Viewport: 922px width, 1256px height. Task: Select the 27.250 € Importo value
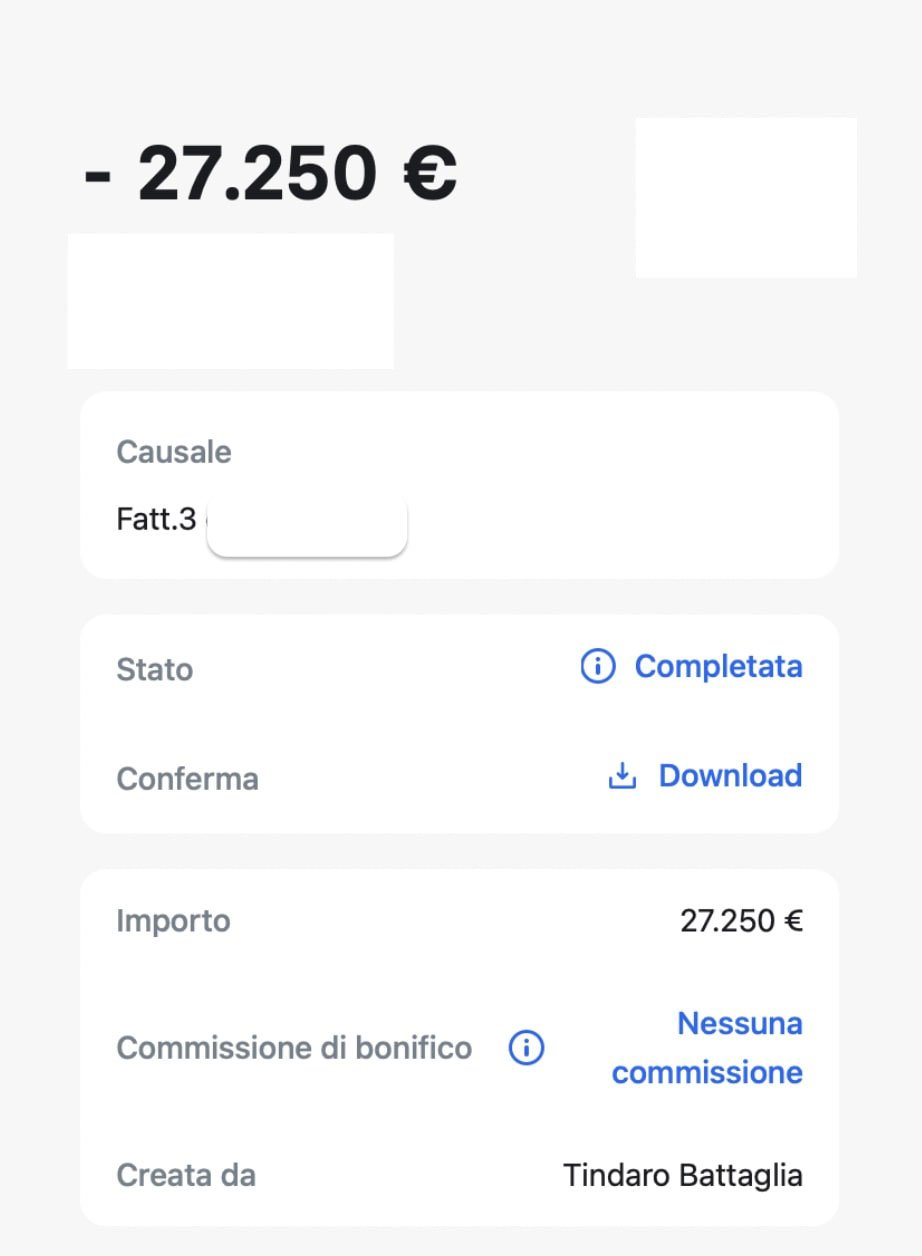pyautogui.click(x=742, y=921)
